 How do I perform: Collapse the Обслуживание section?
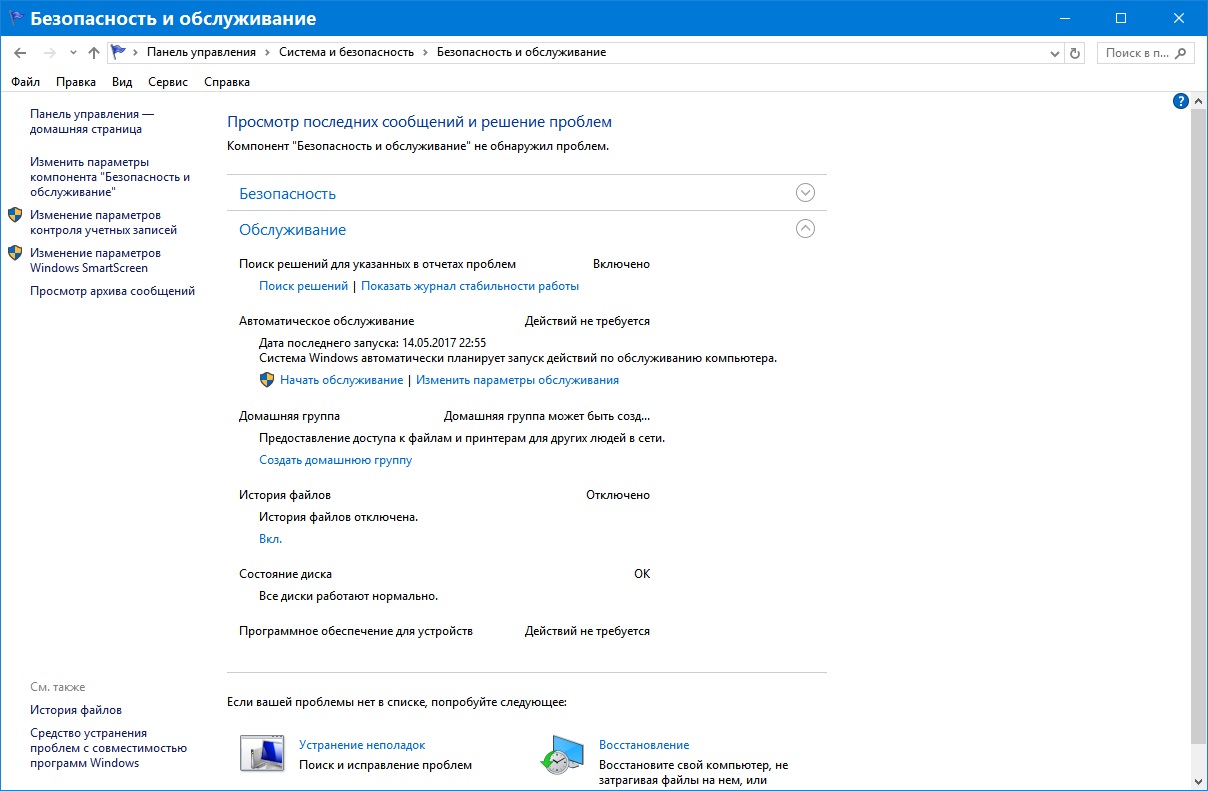[x=805, y=229]
